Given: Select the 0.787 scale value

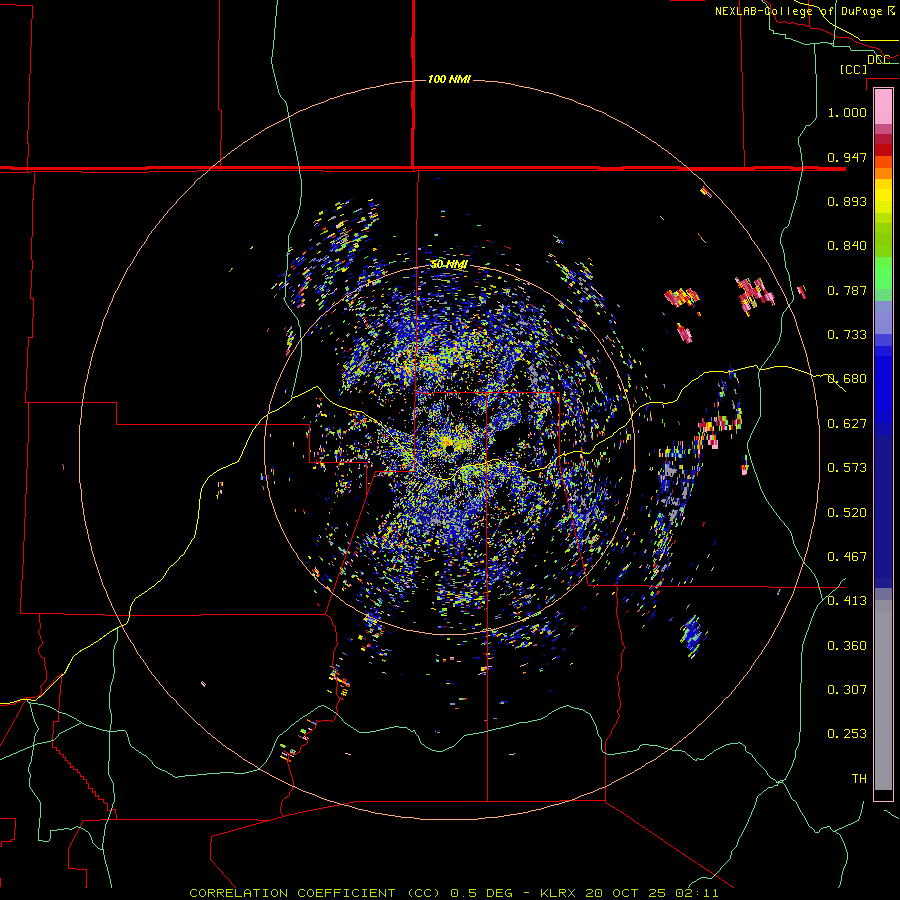Looking at the screenshot, I should tap(847, 290).
